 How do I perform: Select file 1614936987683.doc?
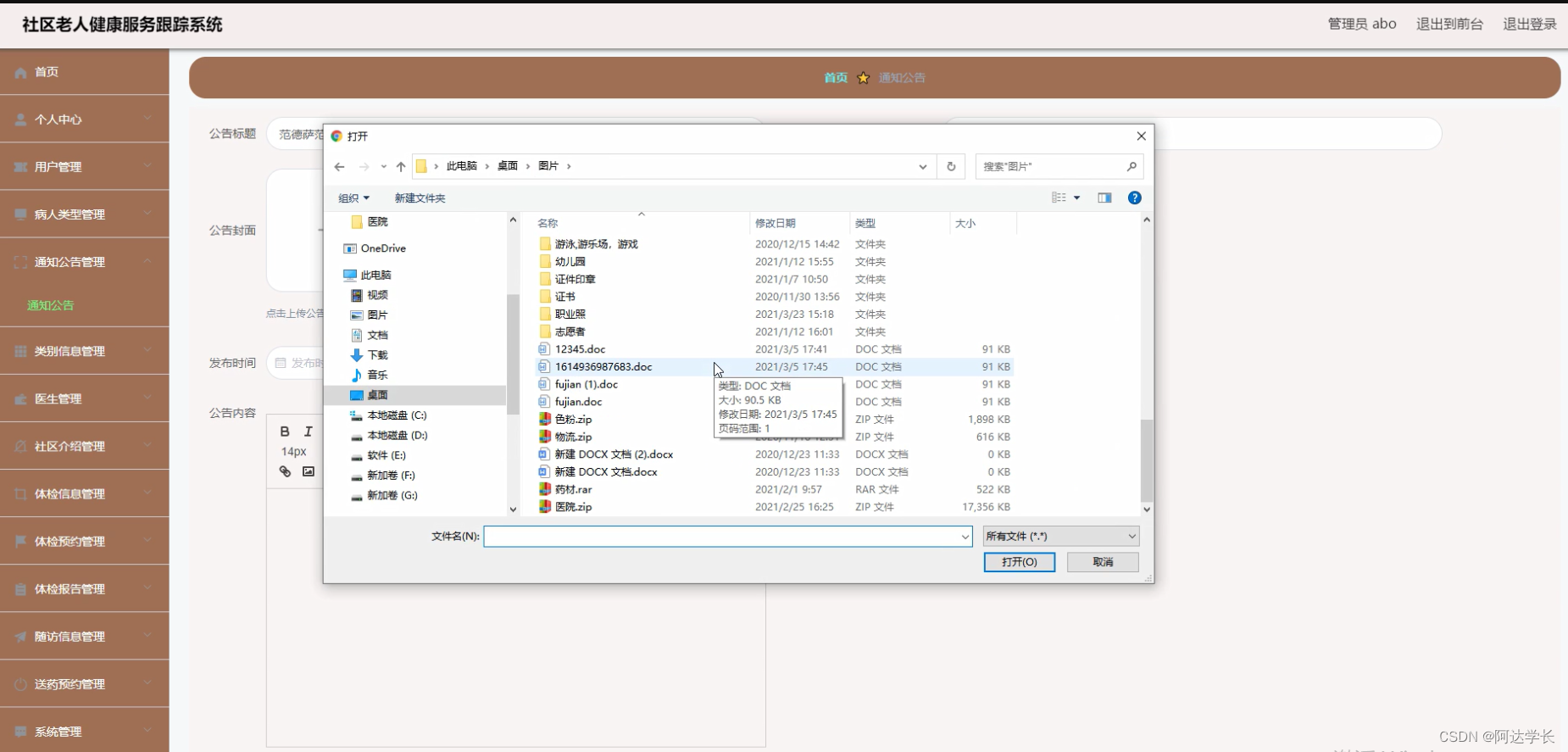pos(603,367)
